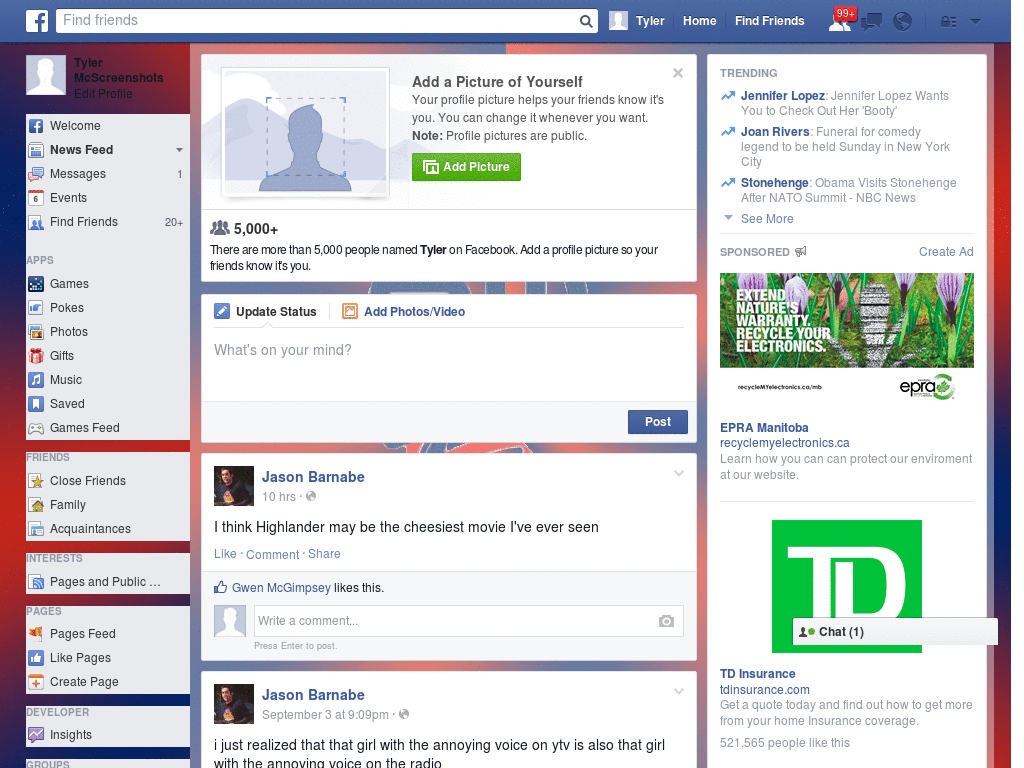Open options chevron on Highlander post
This screenshot has height=768, width=1024.
coord(679,473)
